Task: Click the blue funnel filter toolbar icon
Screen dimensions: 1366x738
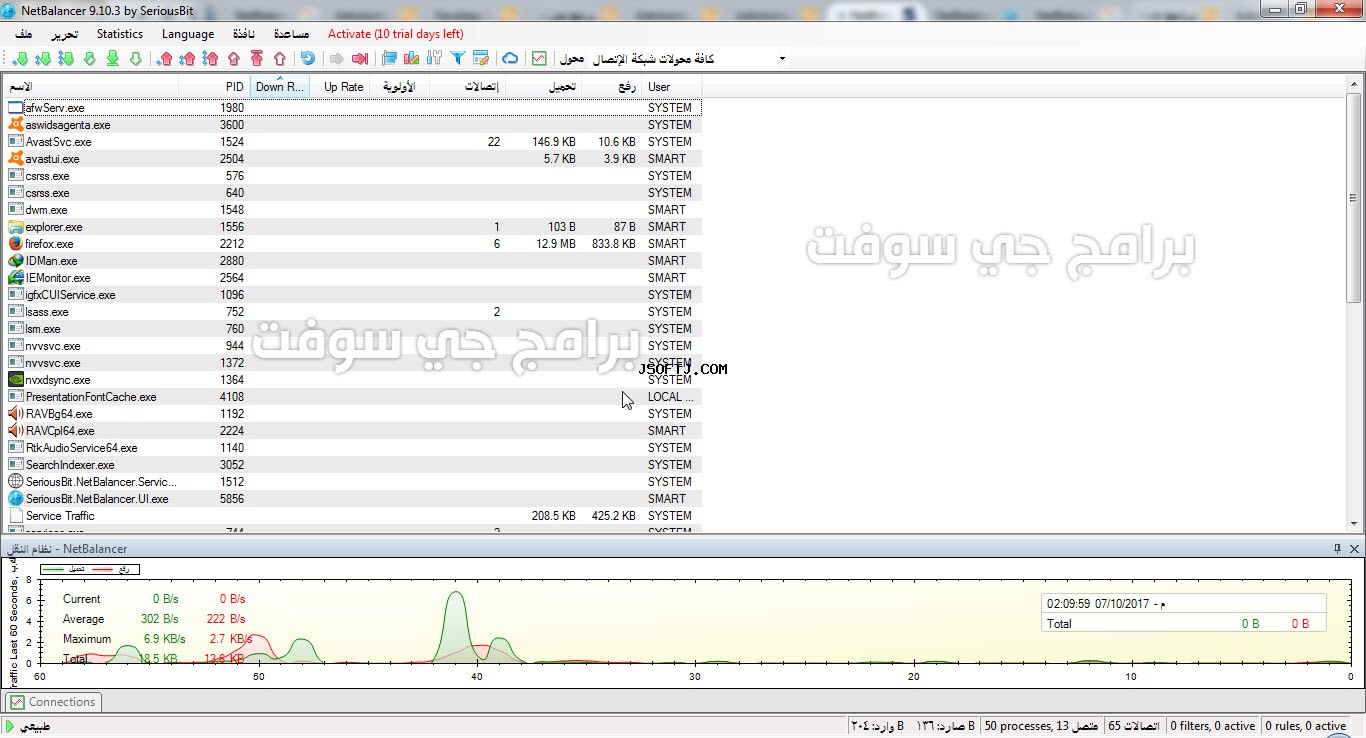Action: coord(458,59)
